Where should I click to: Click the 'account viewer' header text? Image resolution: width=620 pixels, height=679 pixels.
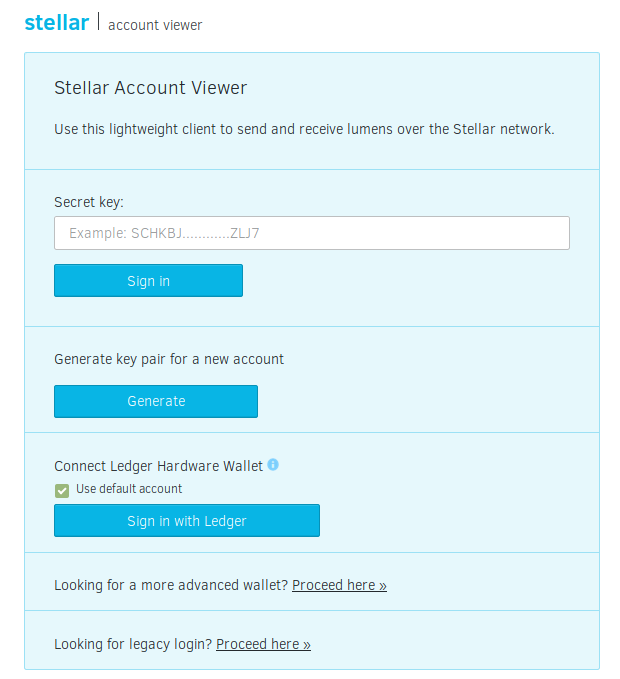coord(155,25)
